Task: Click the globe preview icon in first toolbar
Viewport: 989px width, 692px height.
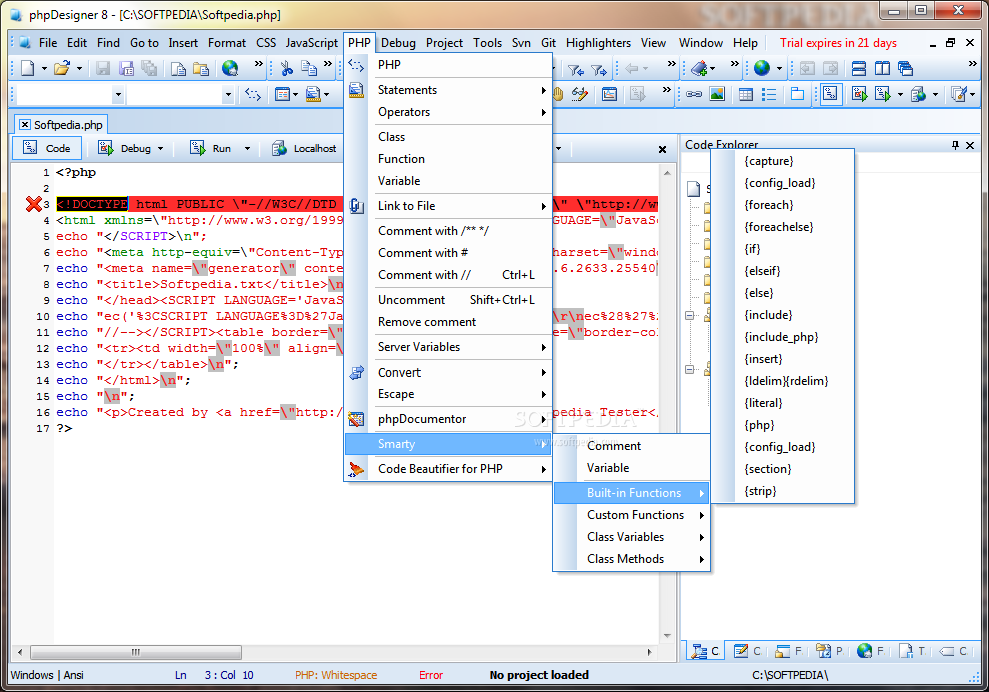Action: point(230,68)
